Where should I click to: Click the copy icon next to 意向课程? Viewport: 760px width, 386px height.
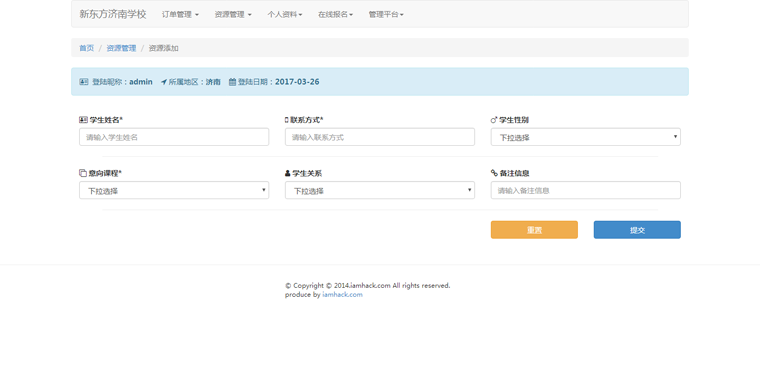(x=83, y=173)
